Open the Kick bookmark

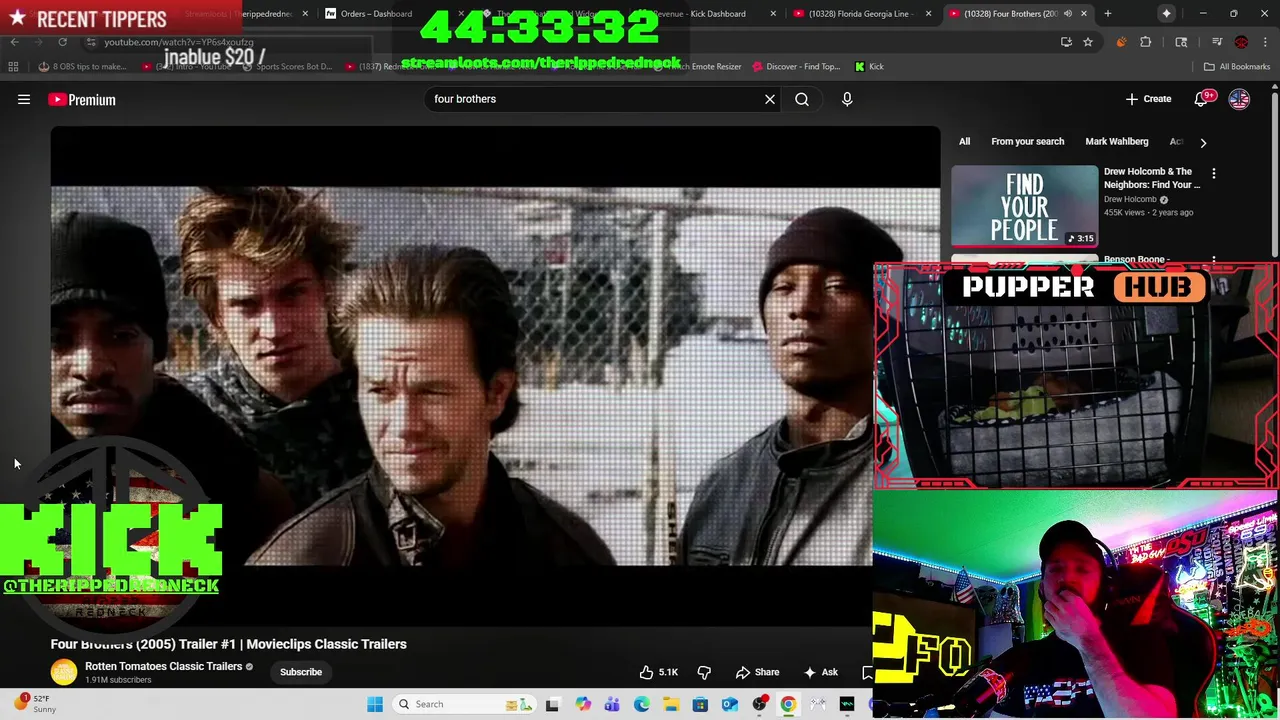[869, 67]
